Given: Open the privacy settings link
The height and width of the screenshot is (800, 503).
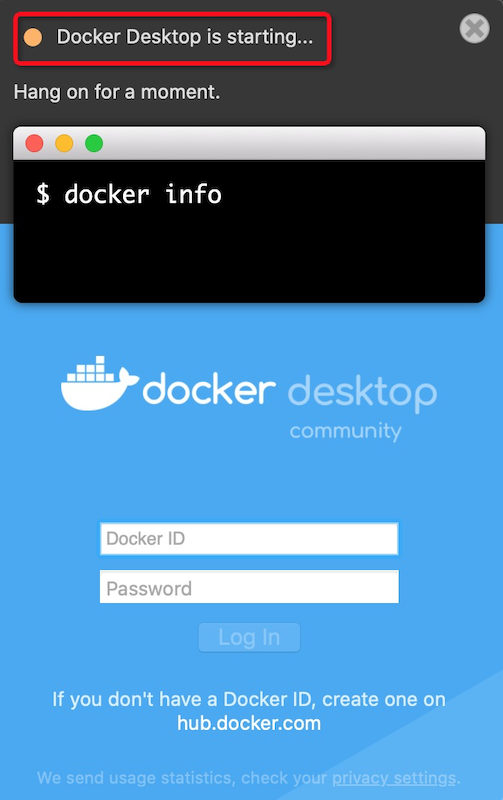Looking at the screenshot, I should click(x=394, y=778).
